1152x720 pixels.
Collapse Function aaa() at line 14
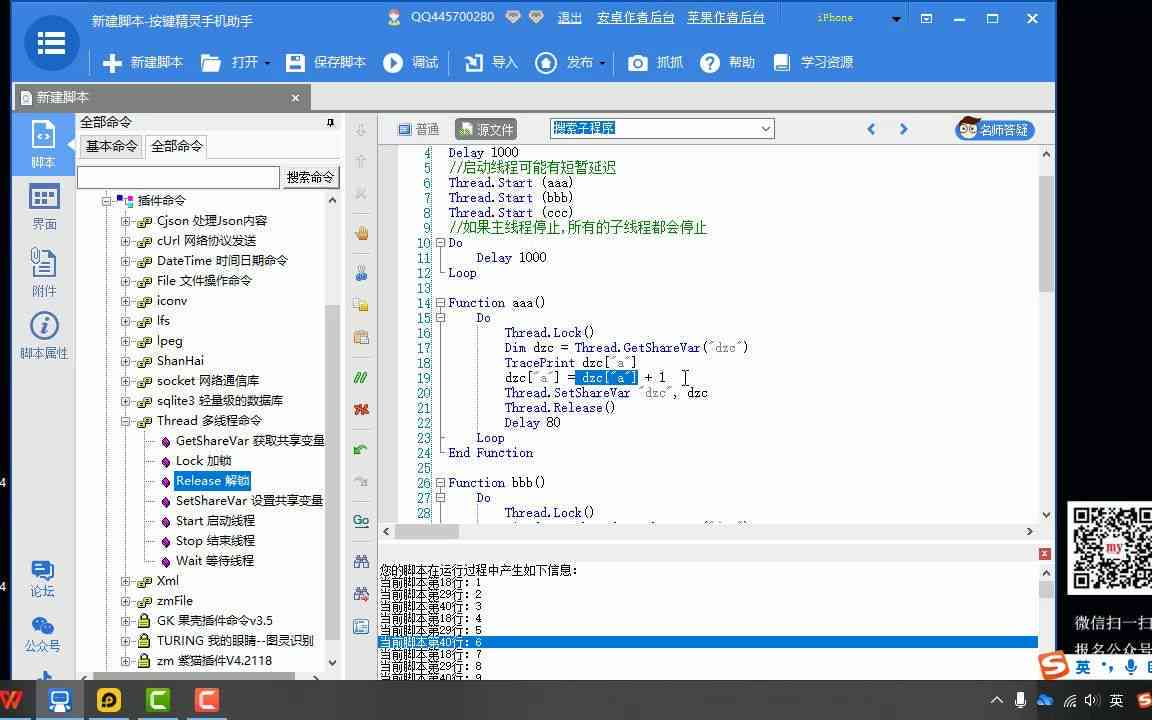[x=440, y=303]
